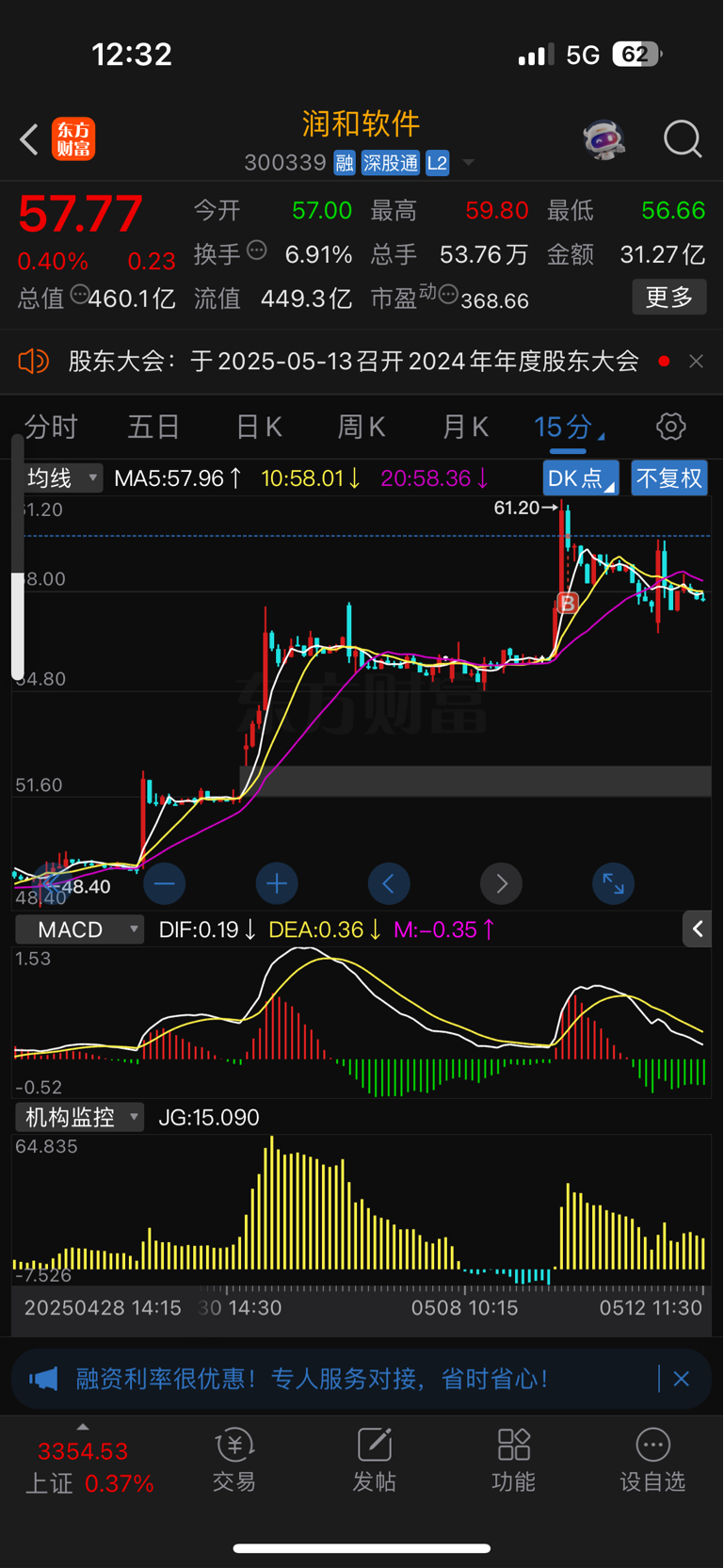Image resolution: width=724 pixels, height=1568 pixels.
Task: Open the 交易 trade button
Action: point(233,1461)
